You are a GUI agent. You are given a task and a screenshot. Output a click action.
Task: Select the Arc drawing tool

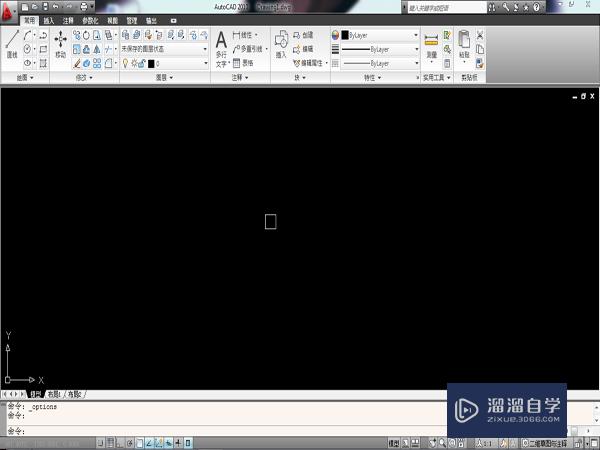27,36
